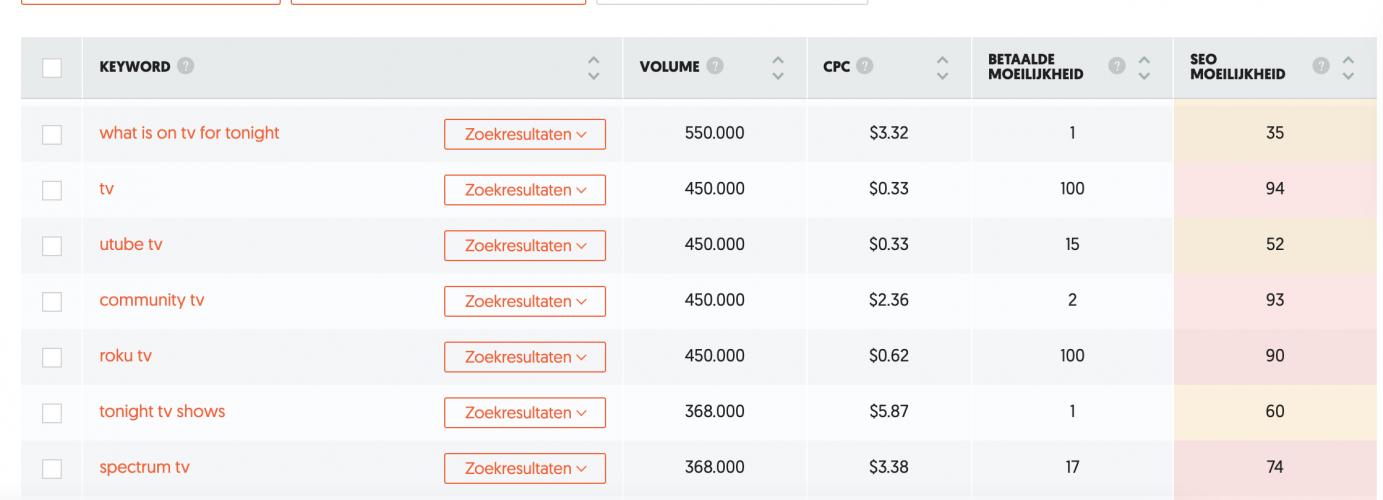Sort table by CPC using sort arrows
The height and width of the screenshot is (500, 1383).
[x=942, y=68]
